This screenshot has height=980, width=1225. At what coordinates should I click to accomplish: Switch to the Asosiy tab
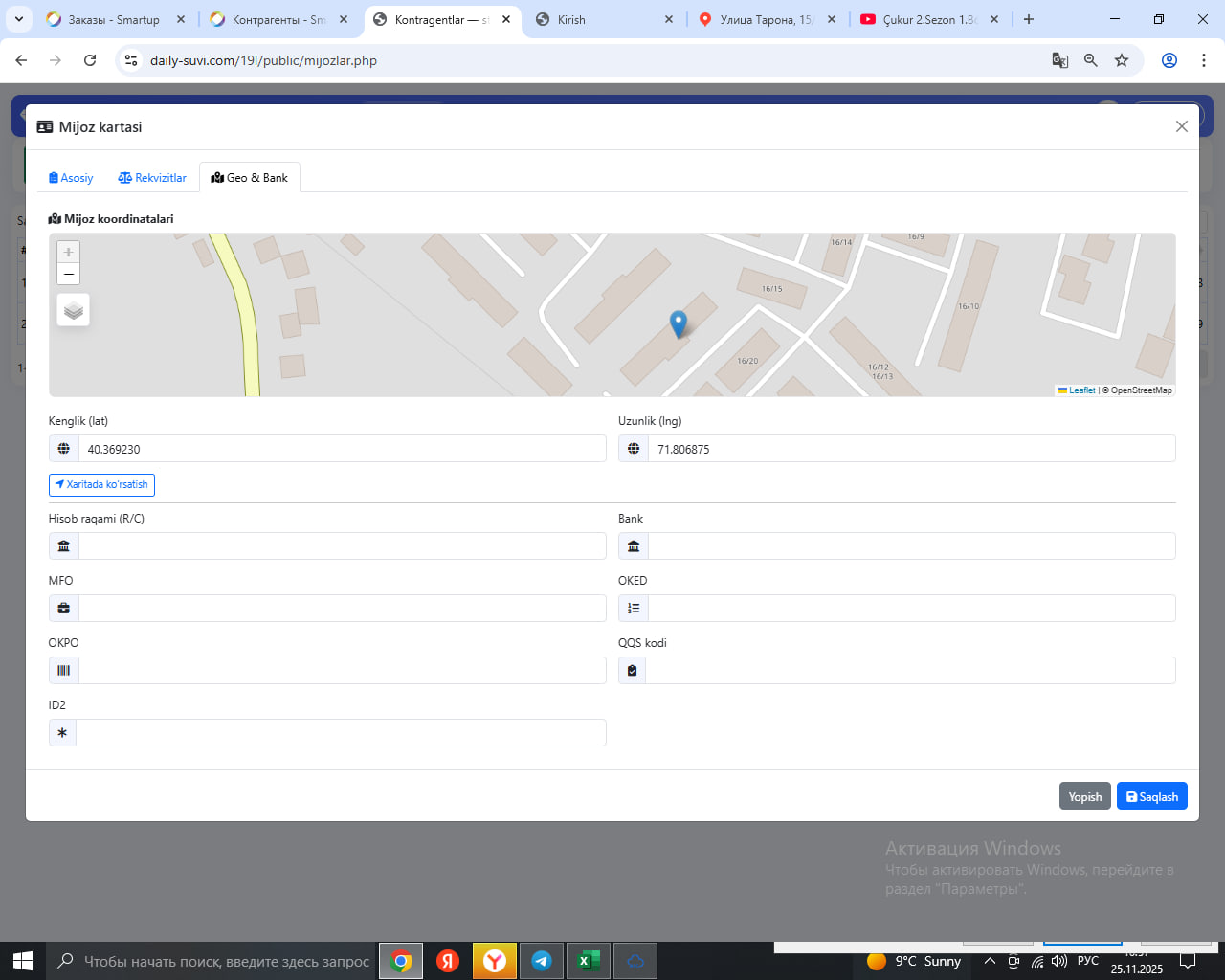[x=71, y=178]
